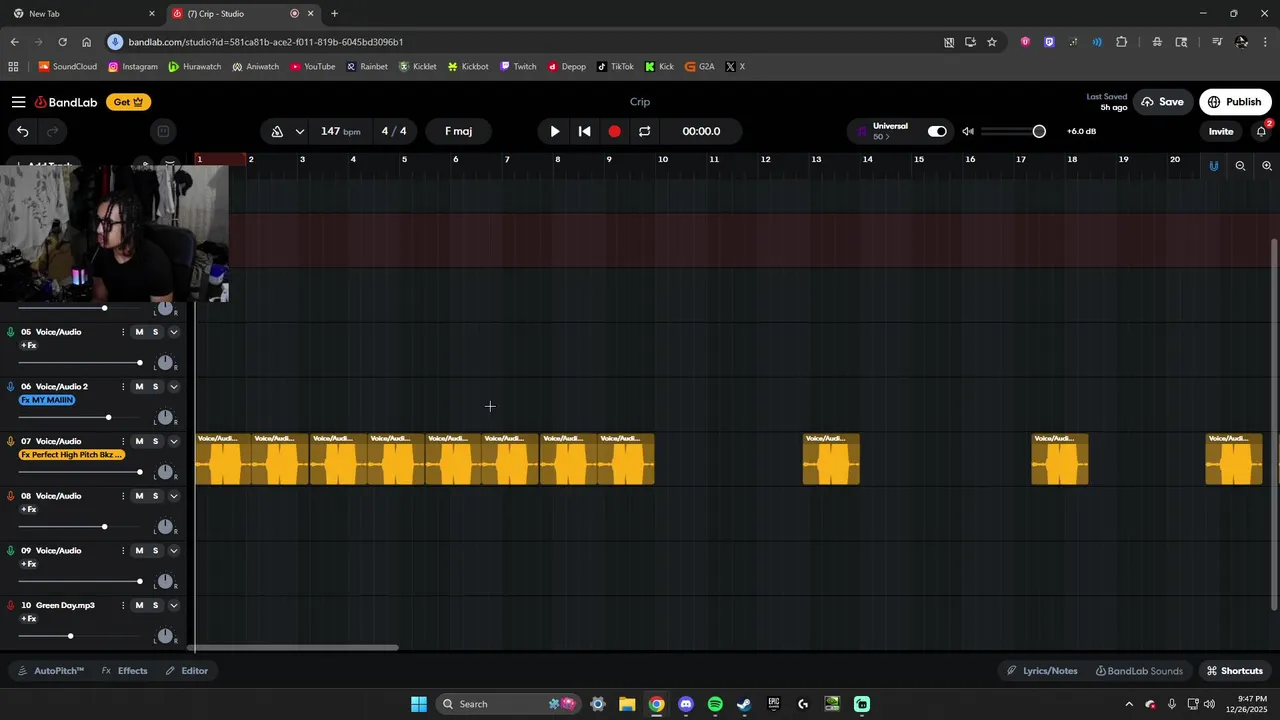Zoom out the timeline
Image resolution: width=1280 pixels, height=720 pixels.
1240,166
